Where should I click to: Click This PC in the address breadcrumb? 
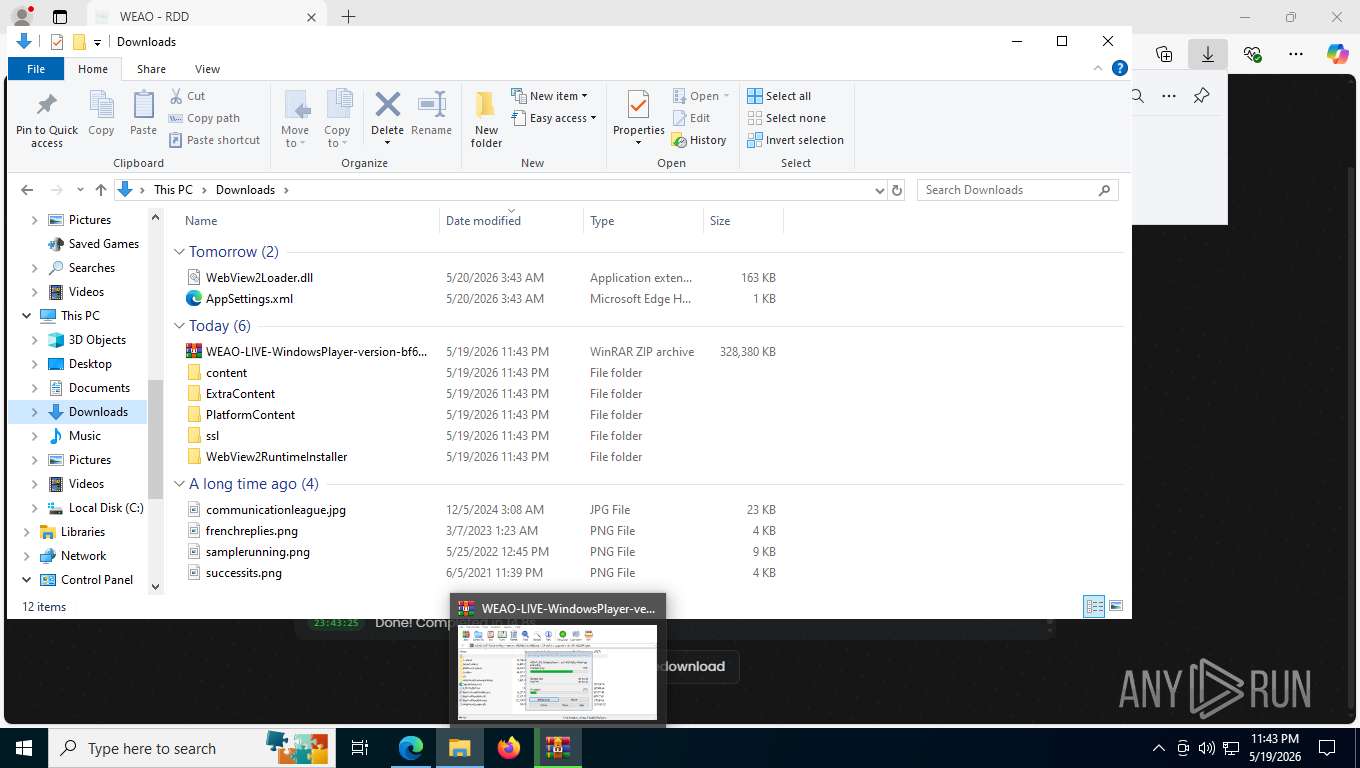(x=173, y=190)
